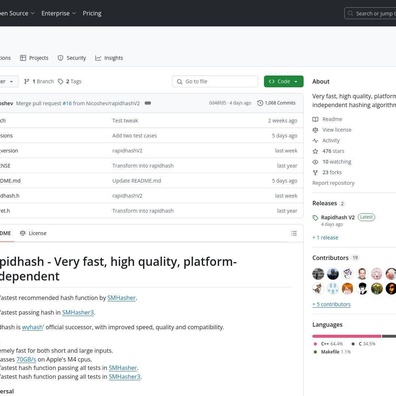The height and width of the screenshot is (396, 396).
Task: Expand the green Code dropdown button
Action: 284,81
